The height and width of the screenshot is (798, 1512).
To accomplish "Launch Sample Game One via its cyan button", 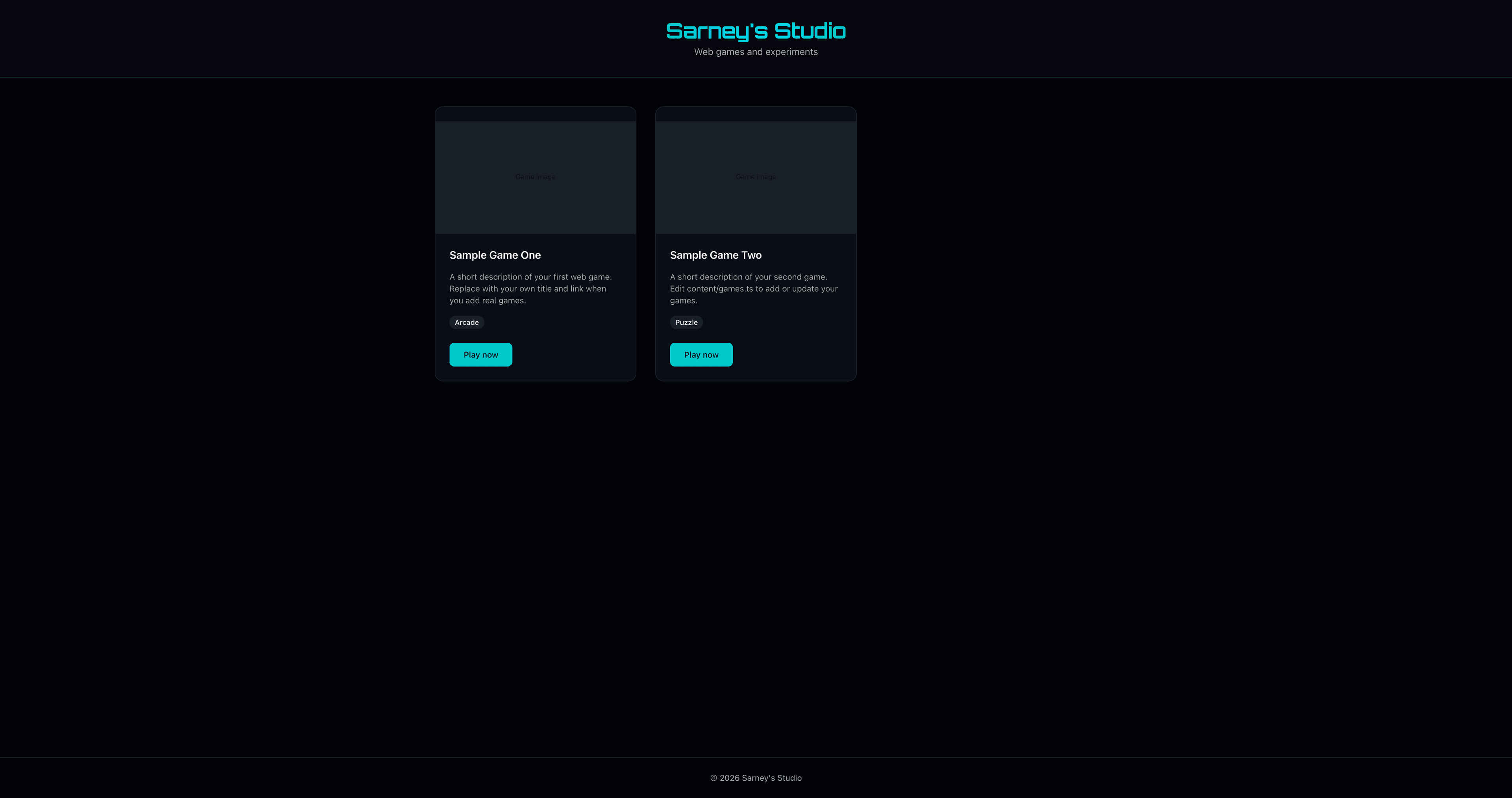I will click(480, 354).
